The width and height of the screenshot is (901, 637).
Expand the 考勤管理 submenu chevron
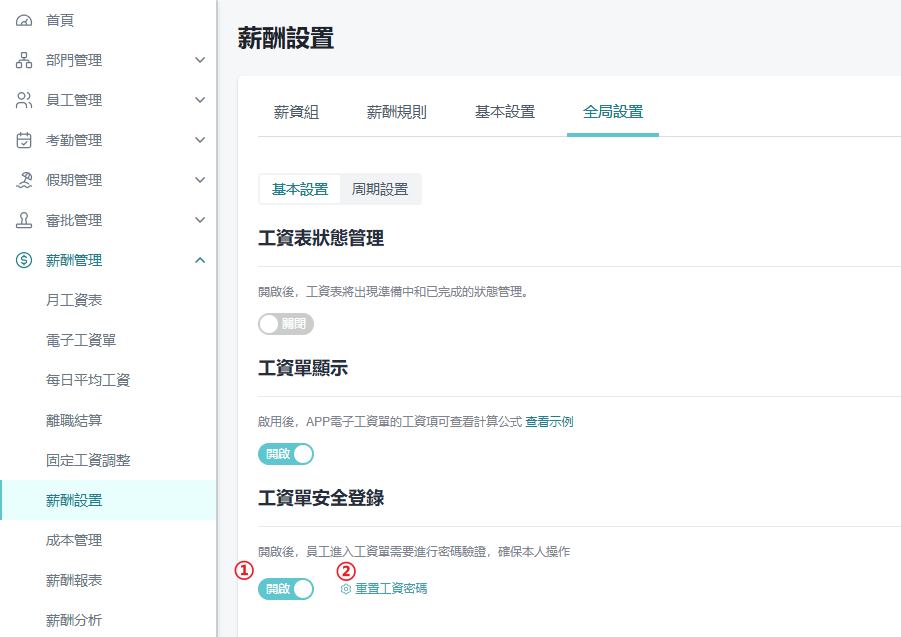[200, 140]
